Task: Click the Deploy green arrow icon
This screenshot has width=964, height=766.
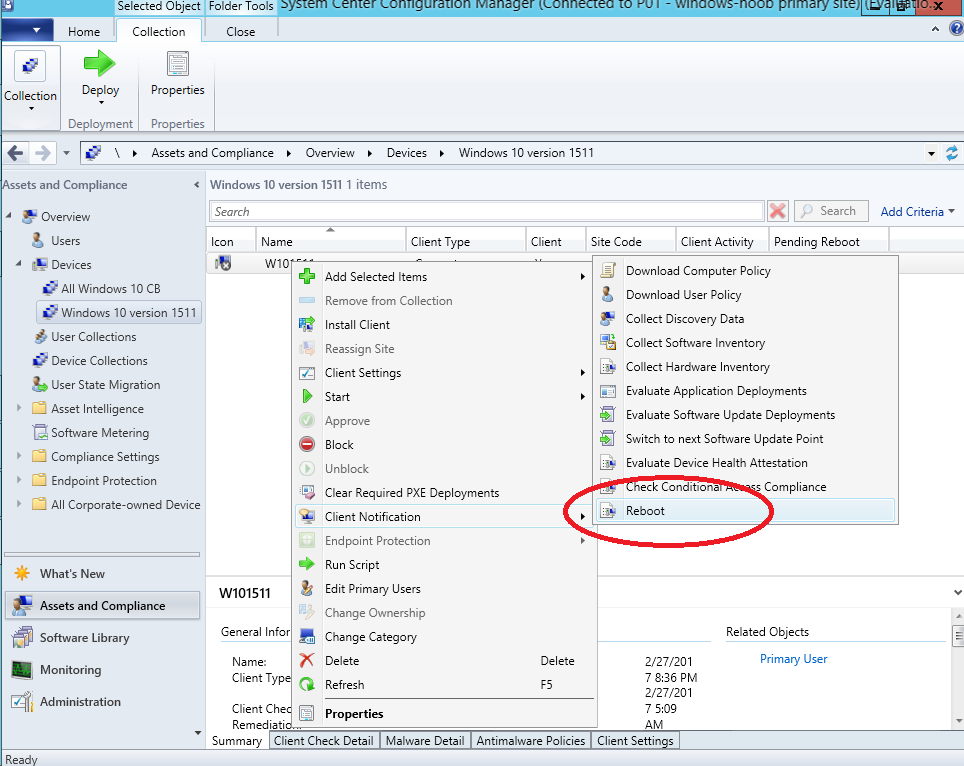Action: click(x=100, y=63)
